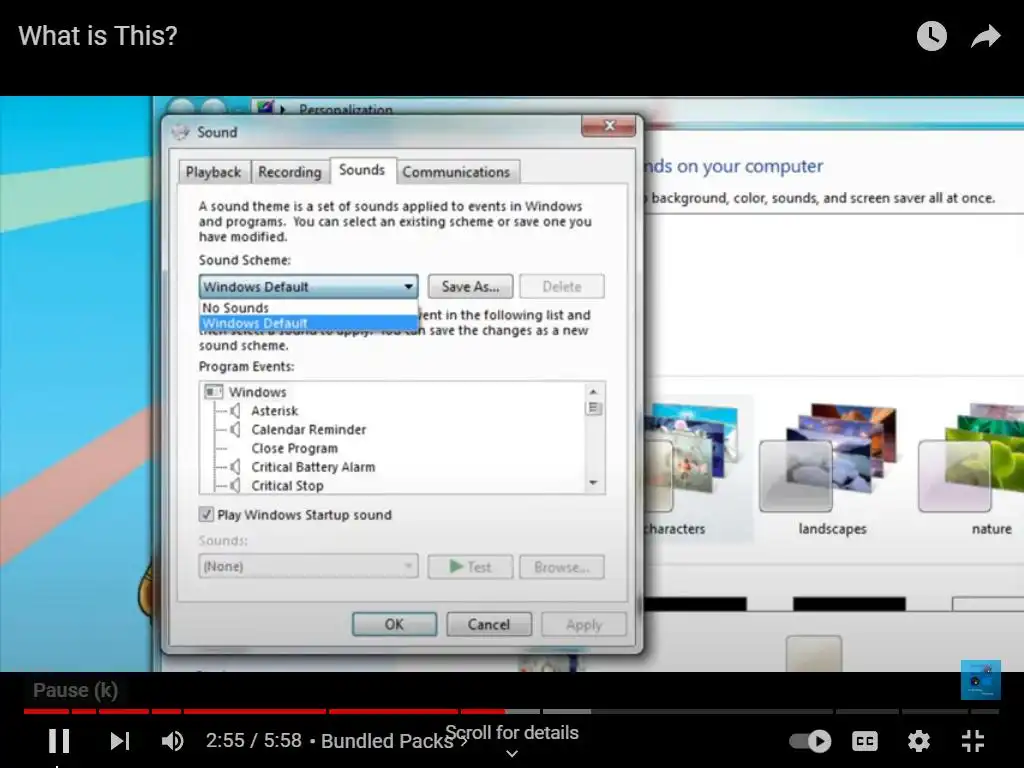Click the Test play button

point(470,567)
